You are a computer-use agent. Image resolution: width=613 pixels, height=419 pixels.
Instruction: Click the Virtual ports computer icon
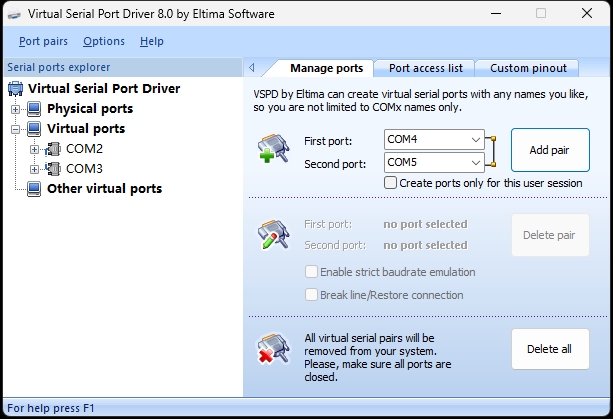(x=34, y=129)
